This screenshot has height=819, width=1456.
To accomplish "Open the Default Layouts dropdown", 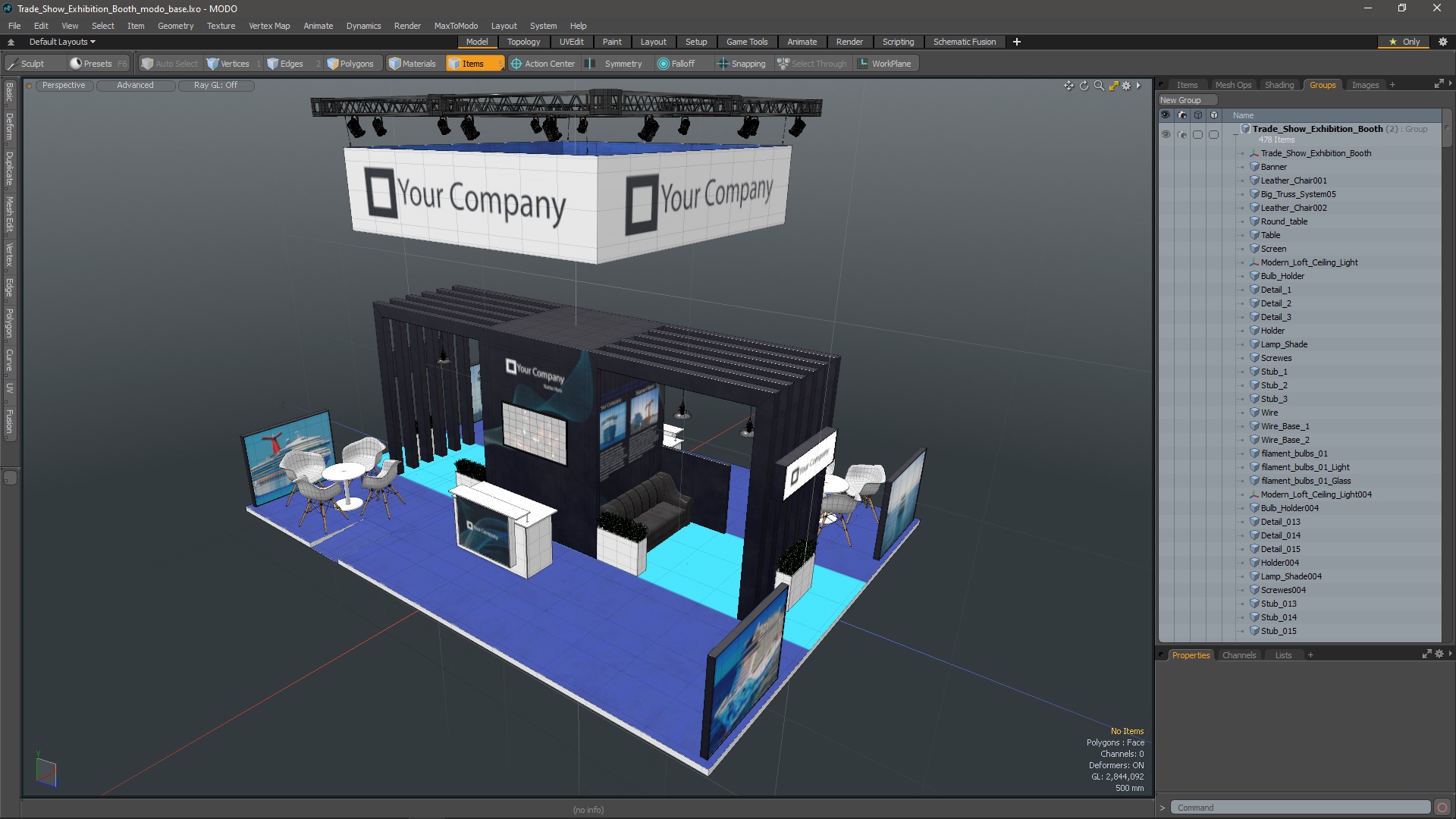I will coord(62,42).
